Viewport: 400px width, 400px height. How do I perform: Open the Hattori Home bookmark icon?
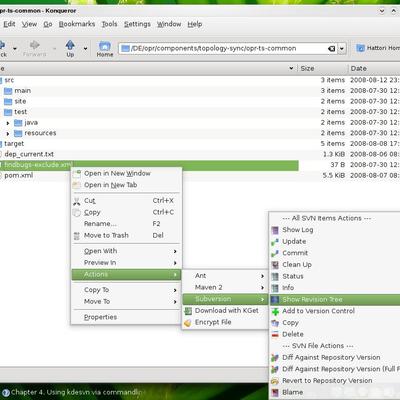click(x=360, y=48)
